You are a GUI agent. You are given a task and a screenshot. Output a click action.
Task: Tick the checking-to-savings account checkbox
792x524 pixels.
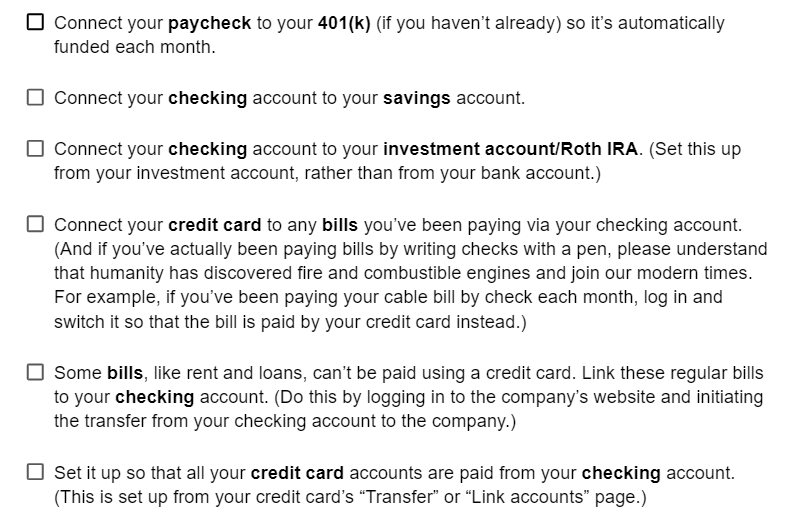click(x=35, y=97)
